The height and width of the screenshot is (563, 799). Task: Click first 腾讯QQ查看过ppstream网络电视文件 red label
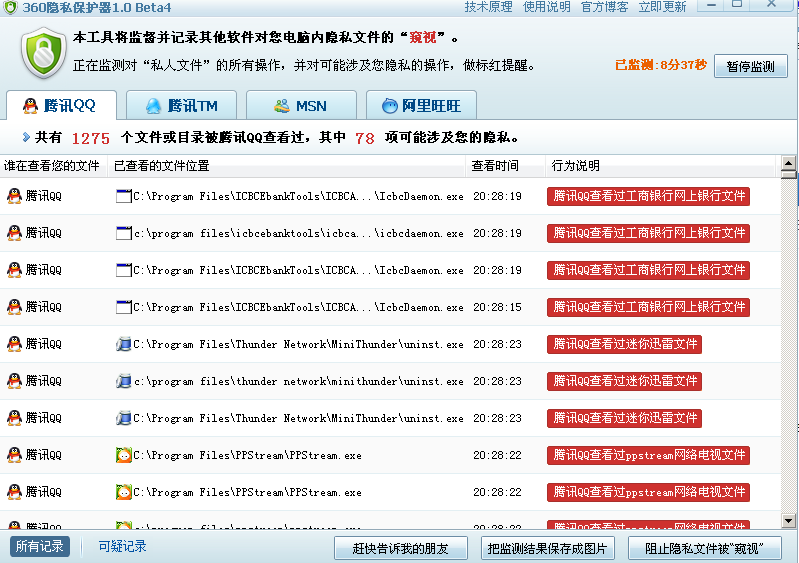click(648, 455)
